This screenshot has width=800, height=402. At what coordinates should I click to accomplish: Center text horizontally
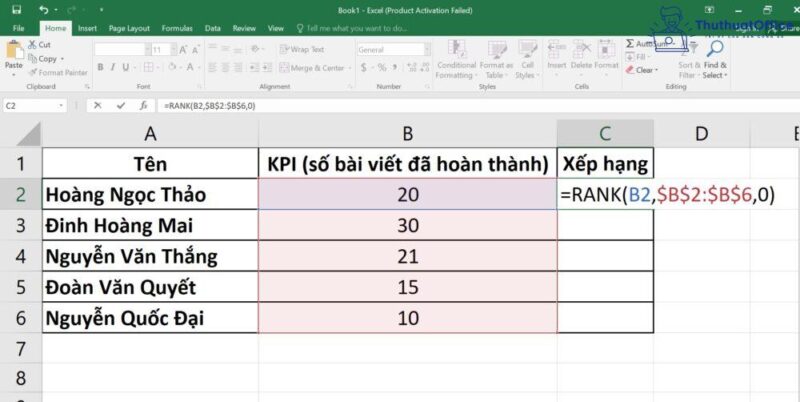pyautogui.click(x=226, y=67)
